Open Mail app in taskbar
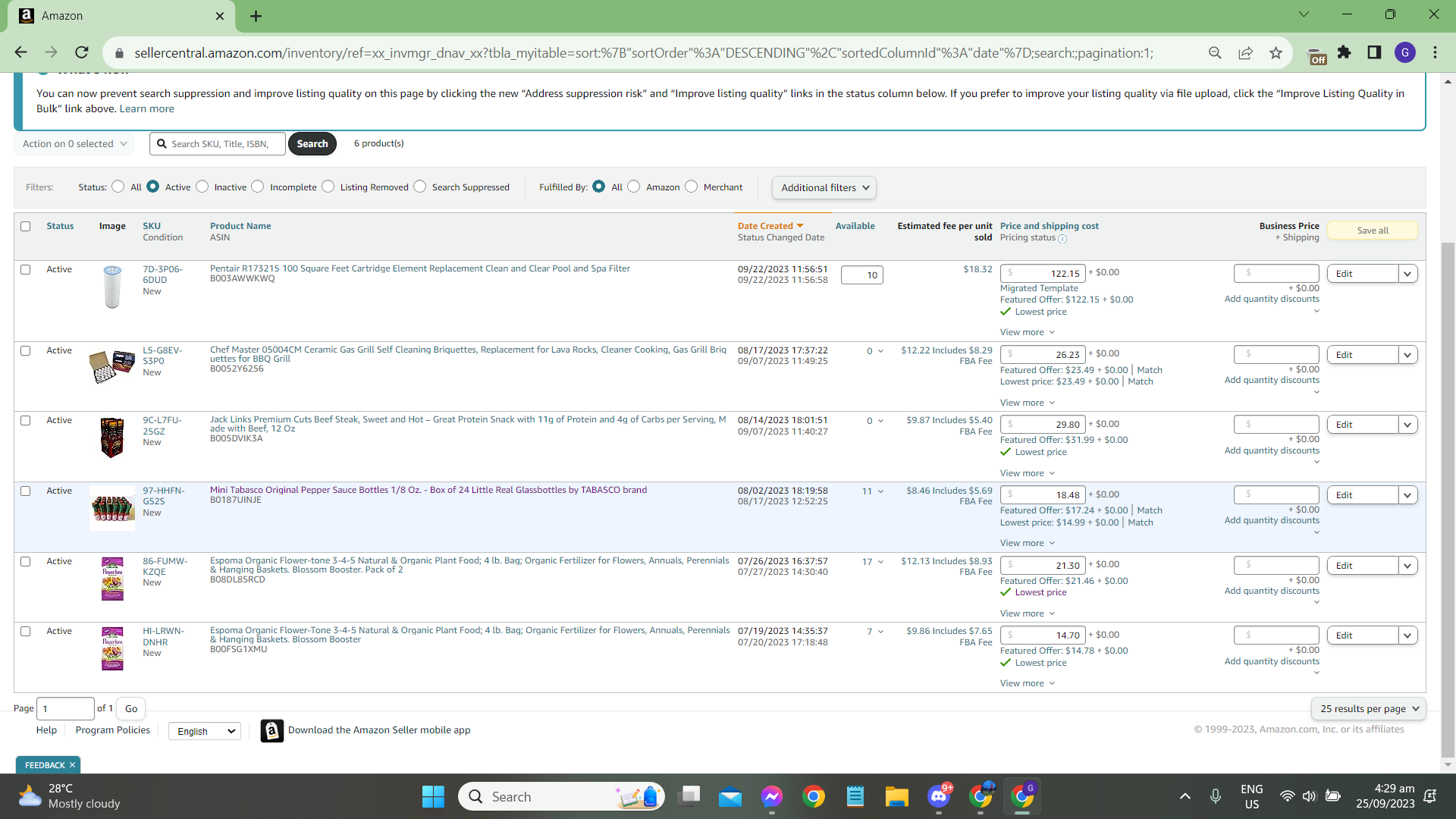1456x819 pixels. [x=730, y=796]
